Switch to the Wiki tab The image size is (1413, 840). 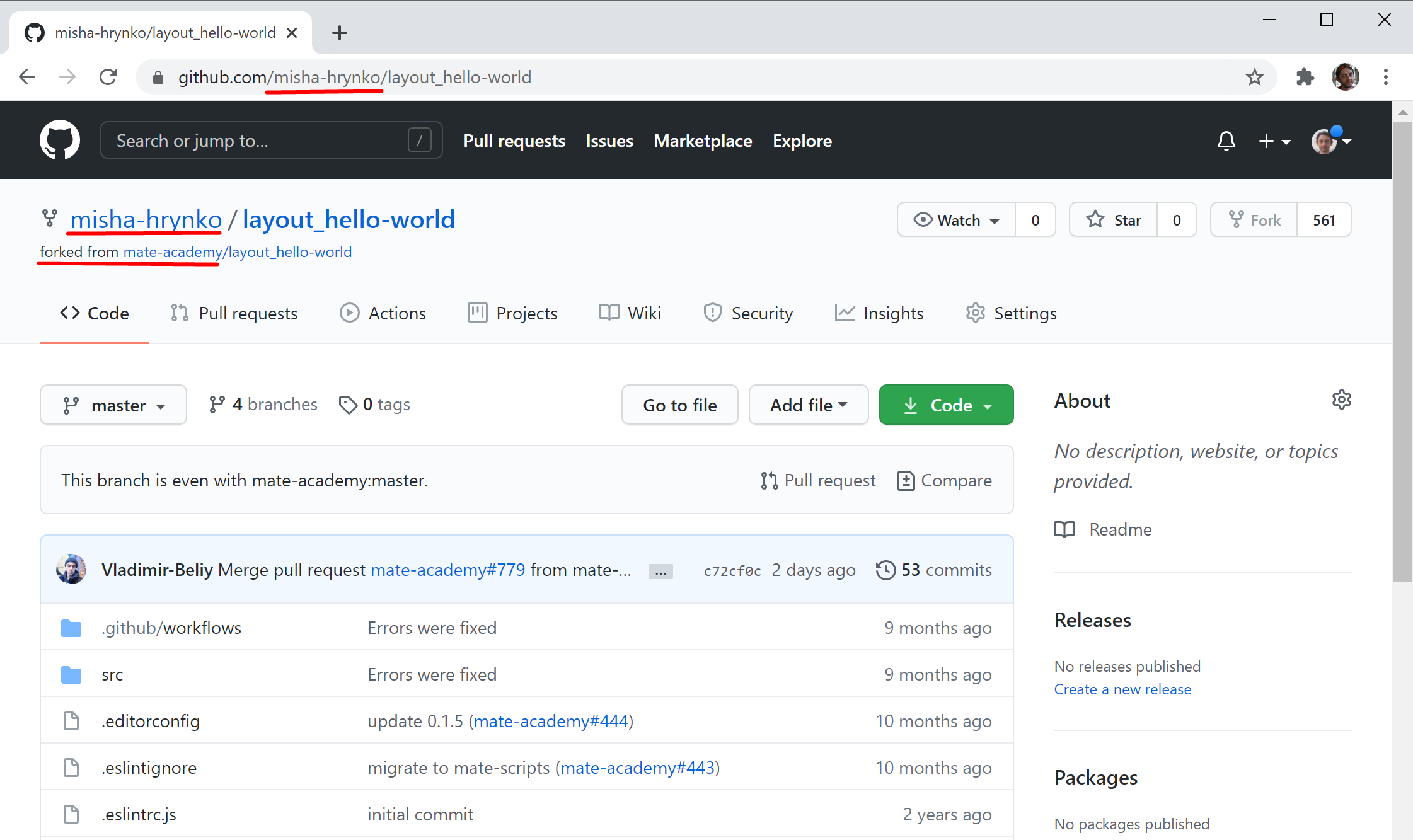[x=630, y=313]
